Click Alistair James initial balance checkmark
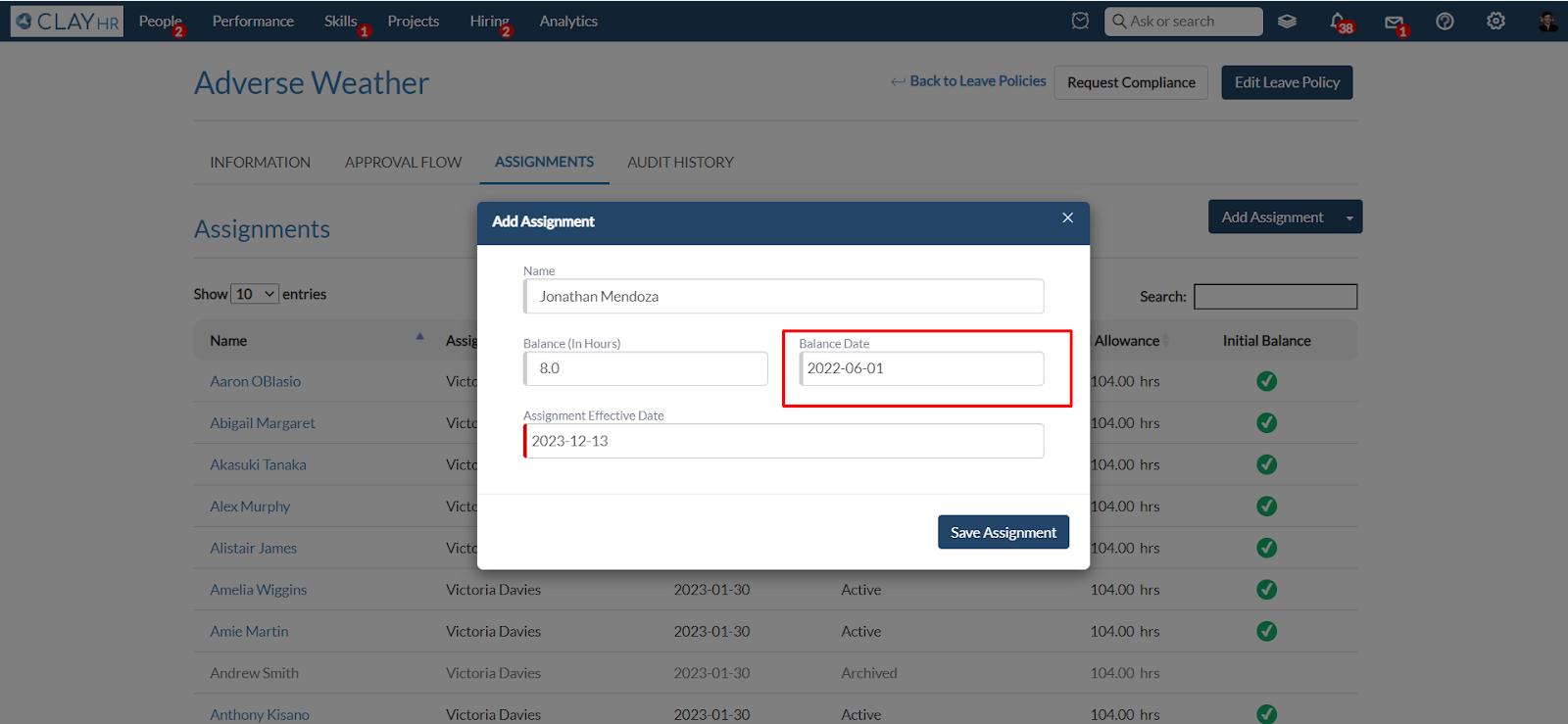This screenshot has width=1568, height=724. click(x=1267, y=548)
